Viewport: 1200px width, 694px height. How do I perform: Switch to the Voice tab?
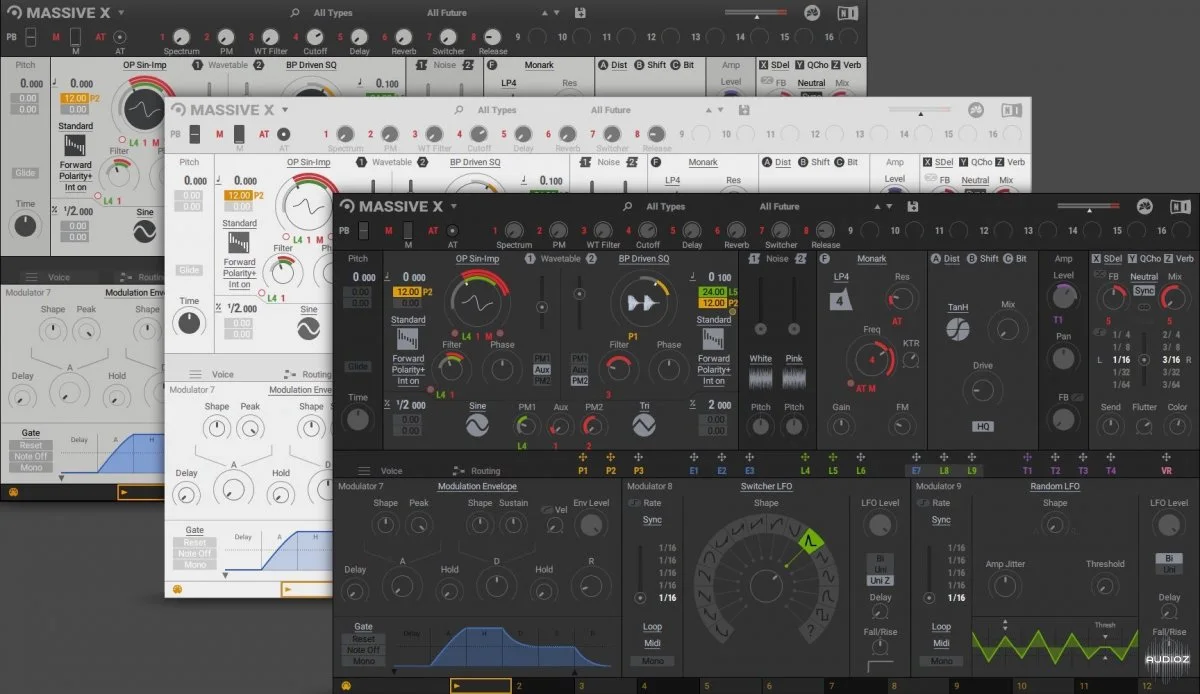click(x=392, y=471)
